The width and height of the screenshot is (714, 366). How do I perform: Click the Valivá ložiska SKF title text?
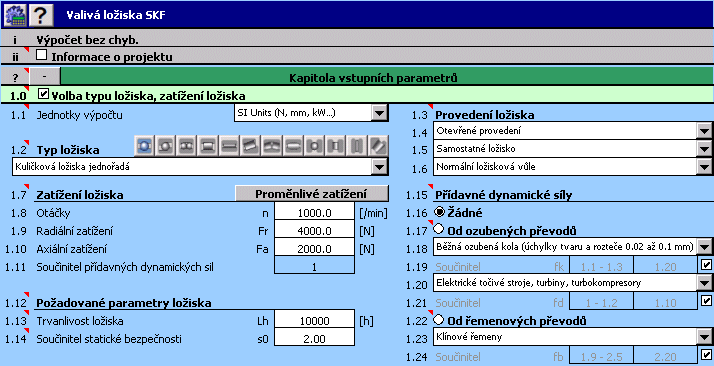click(116, 15)
